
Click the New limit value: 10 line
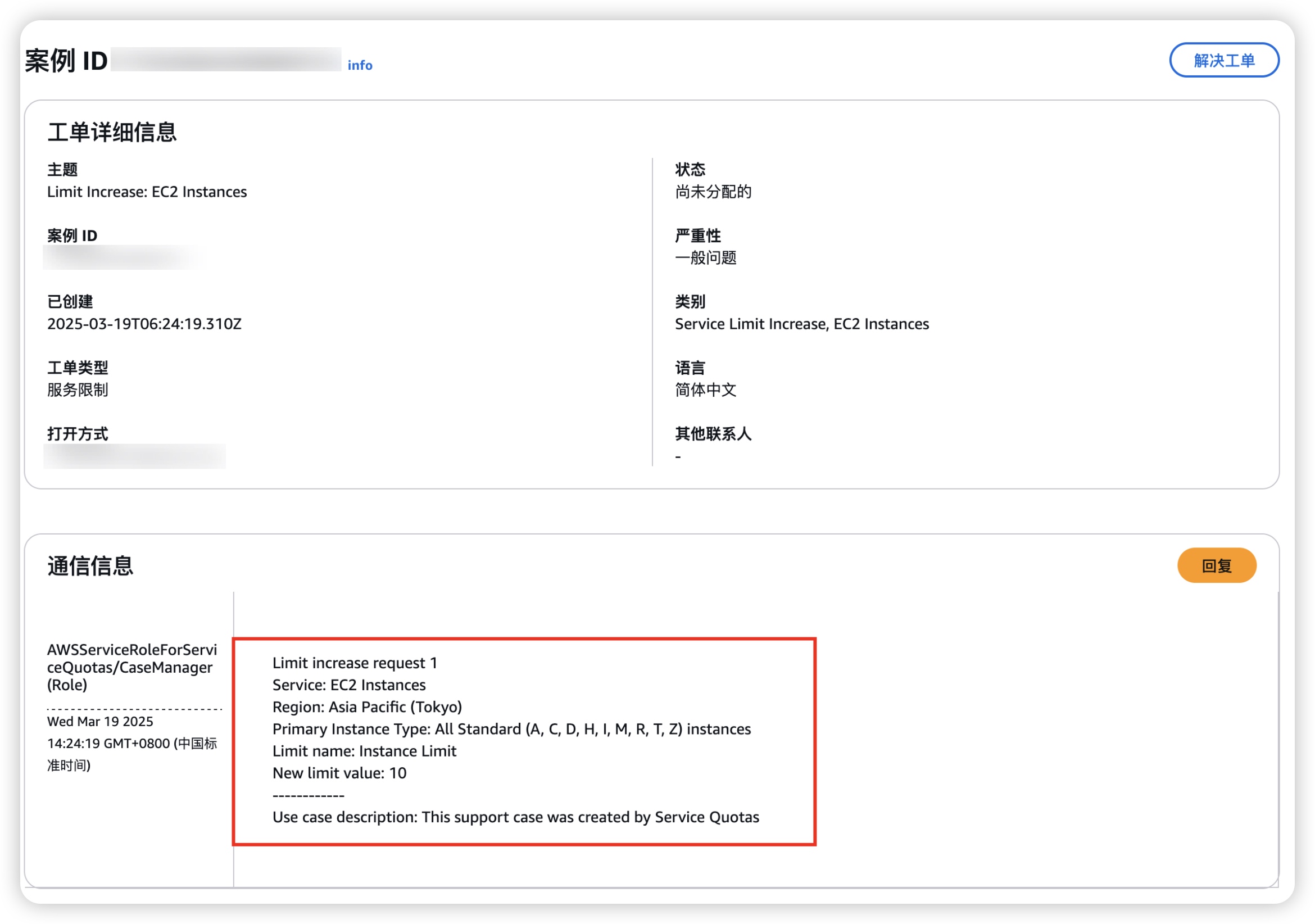(x=339, y=773)
